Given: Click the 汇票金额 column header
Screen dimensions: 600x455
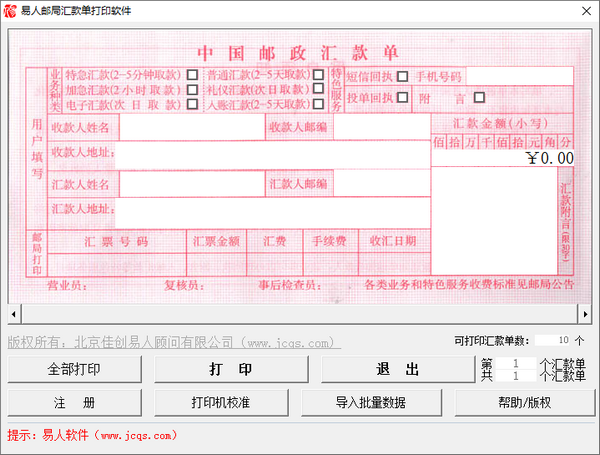Looking at the screenshot, I should [x=216, y=241].
